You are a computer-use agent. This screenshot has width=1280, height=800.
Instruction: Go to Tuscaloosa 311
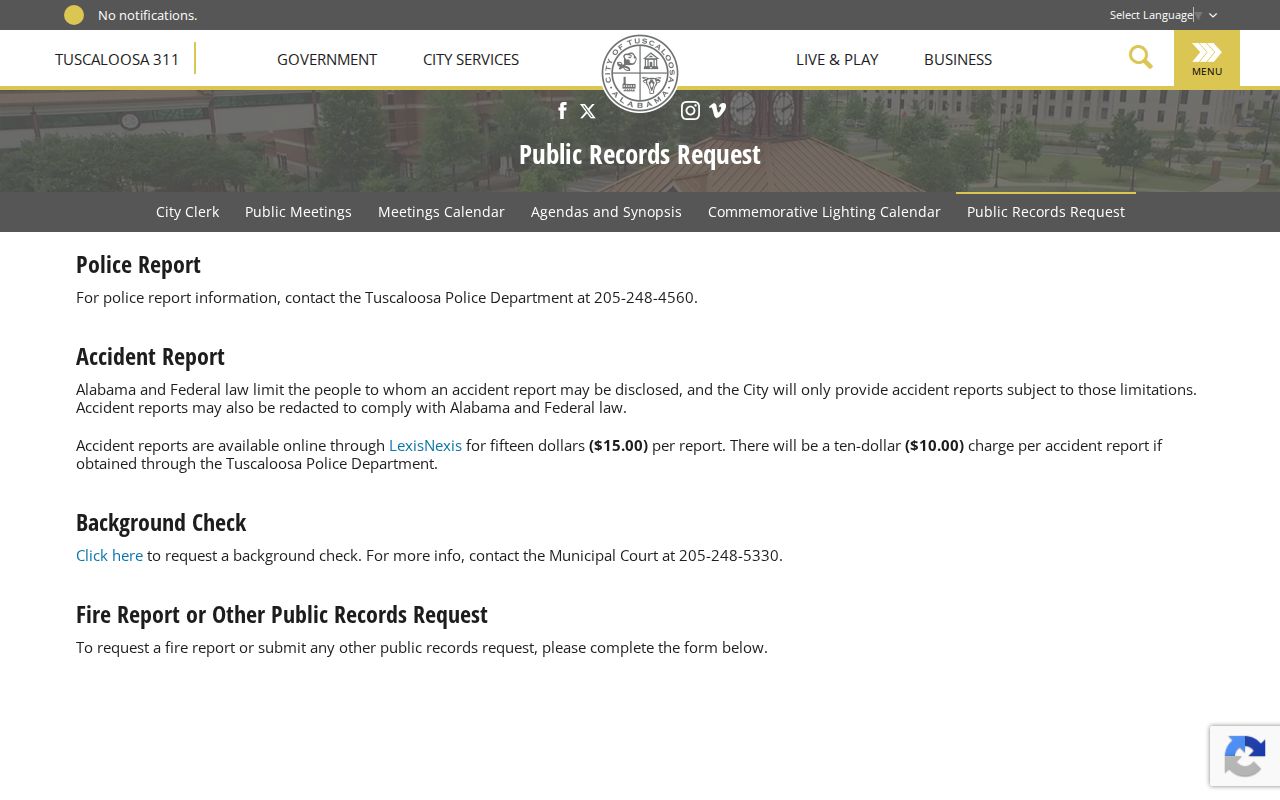pos(117,60)
